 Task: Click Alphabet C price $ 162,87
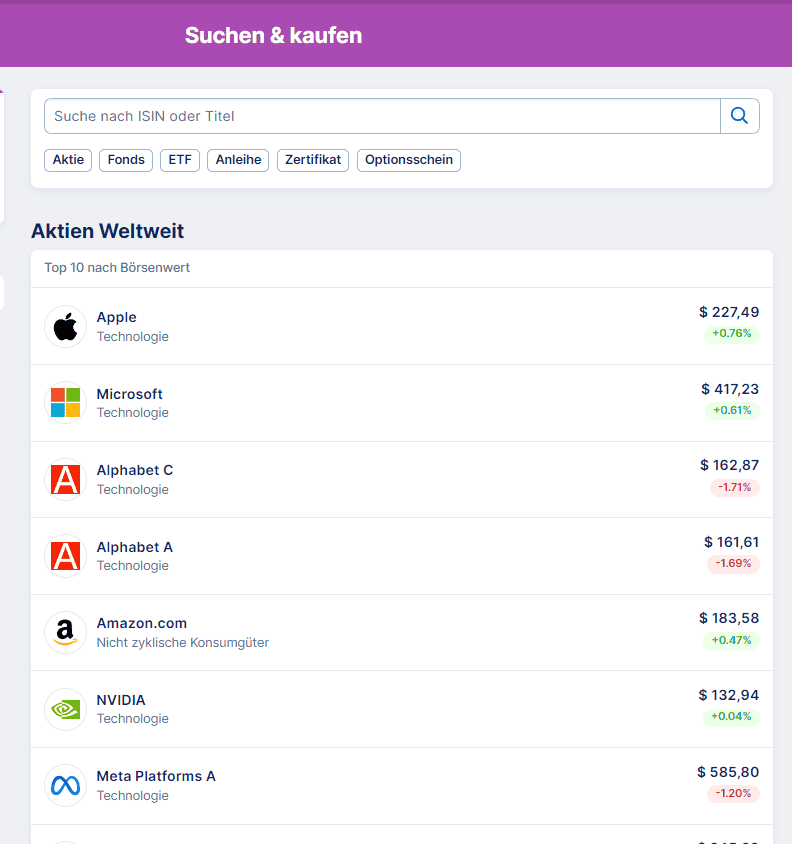730,465
